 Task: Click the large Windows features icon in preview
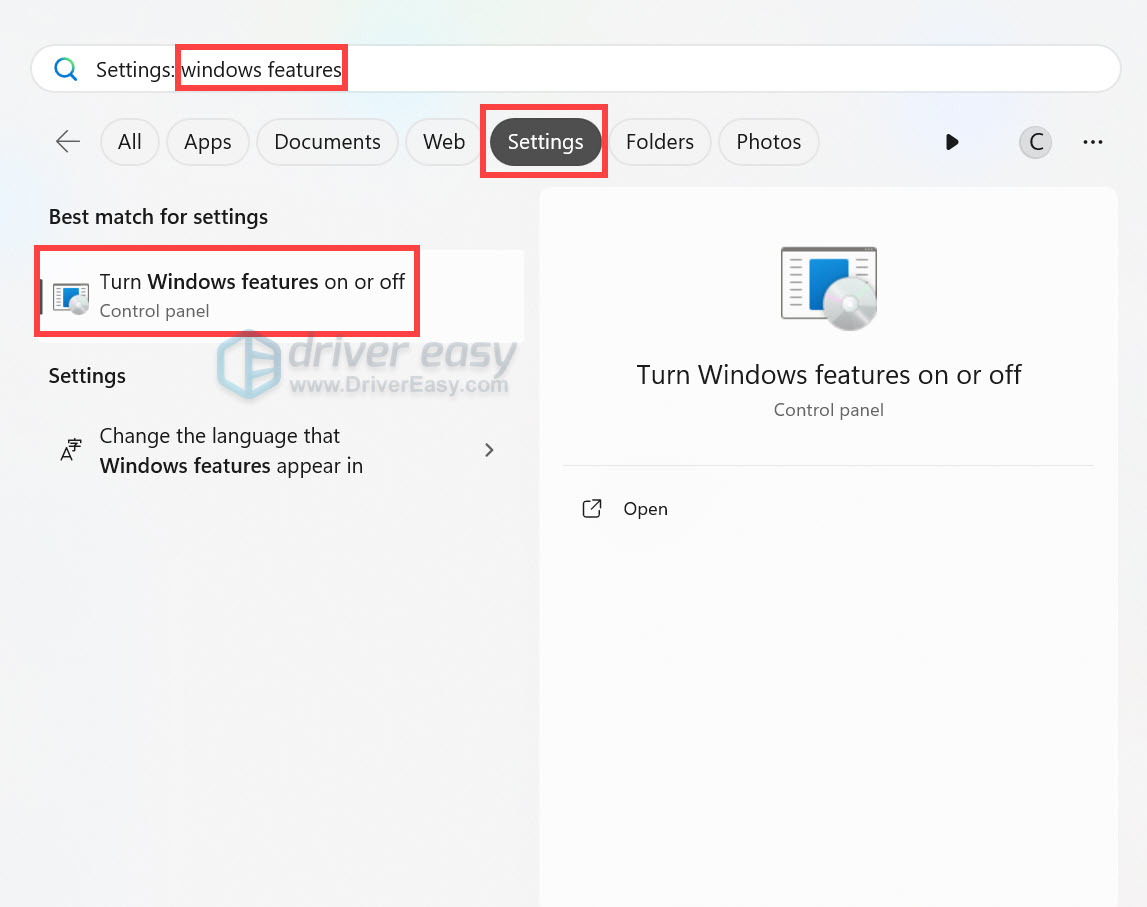coord(828,288)
